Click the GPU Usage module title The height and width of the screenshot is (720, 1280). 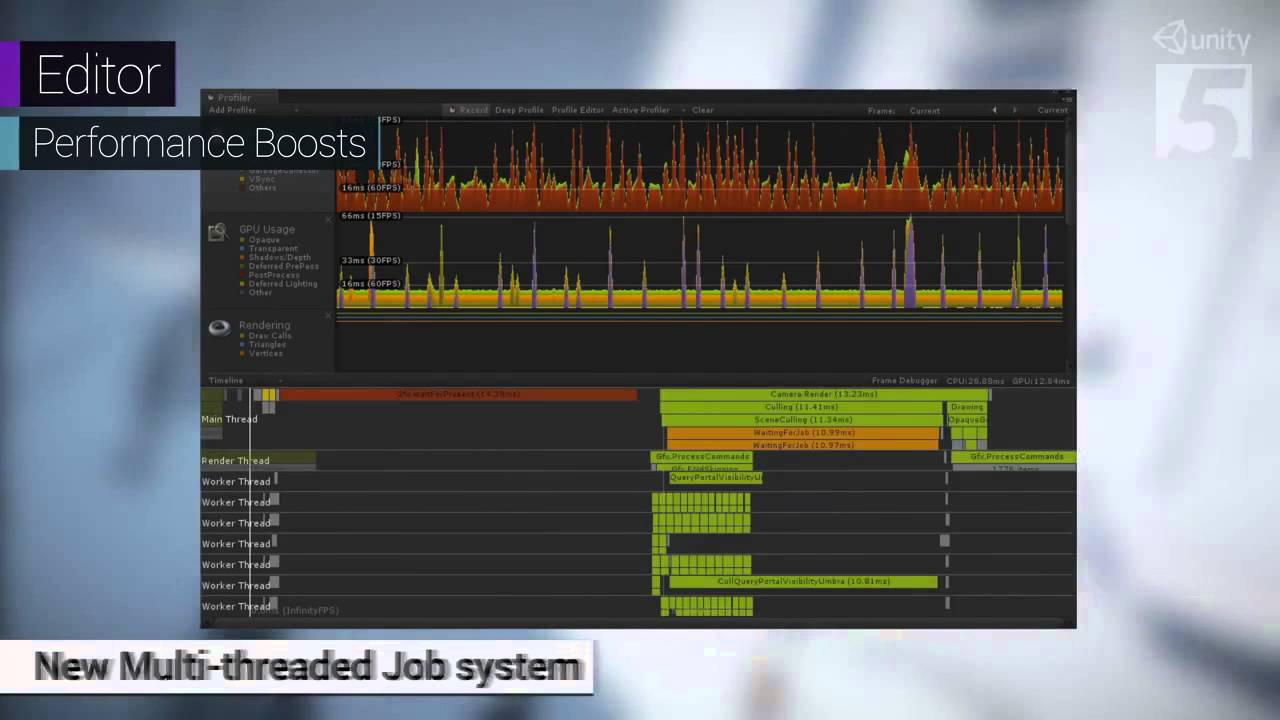point(266,229)
